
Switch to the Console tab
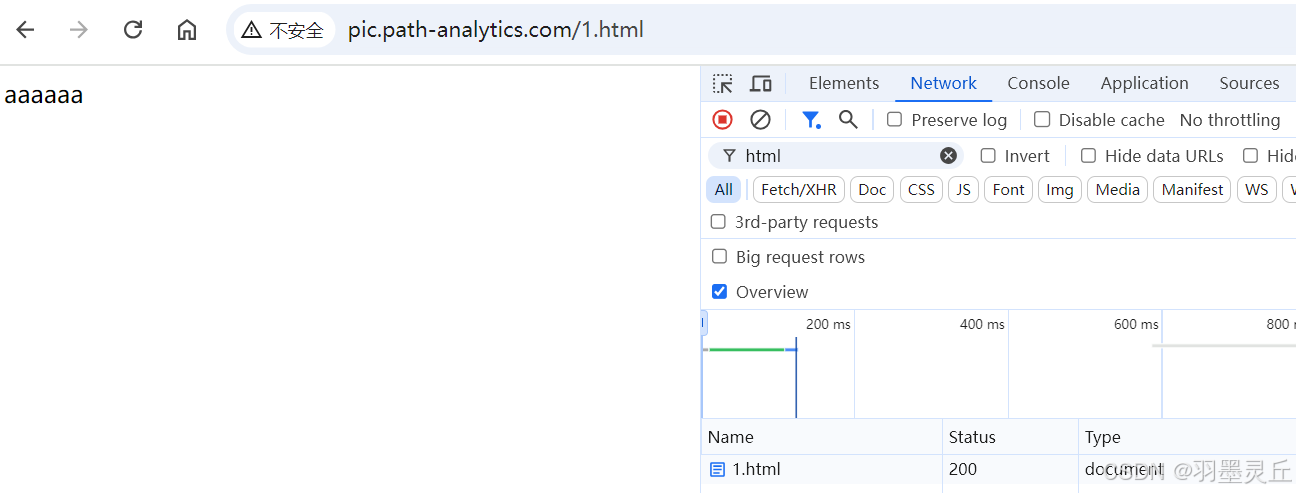pyautogui.click(x=1038, y=84)
